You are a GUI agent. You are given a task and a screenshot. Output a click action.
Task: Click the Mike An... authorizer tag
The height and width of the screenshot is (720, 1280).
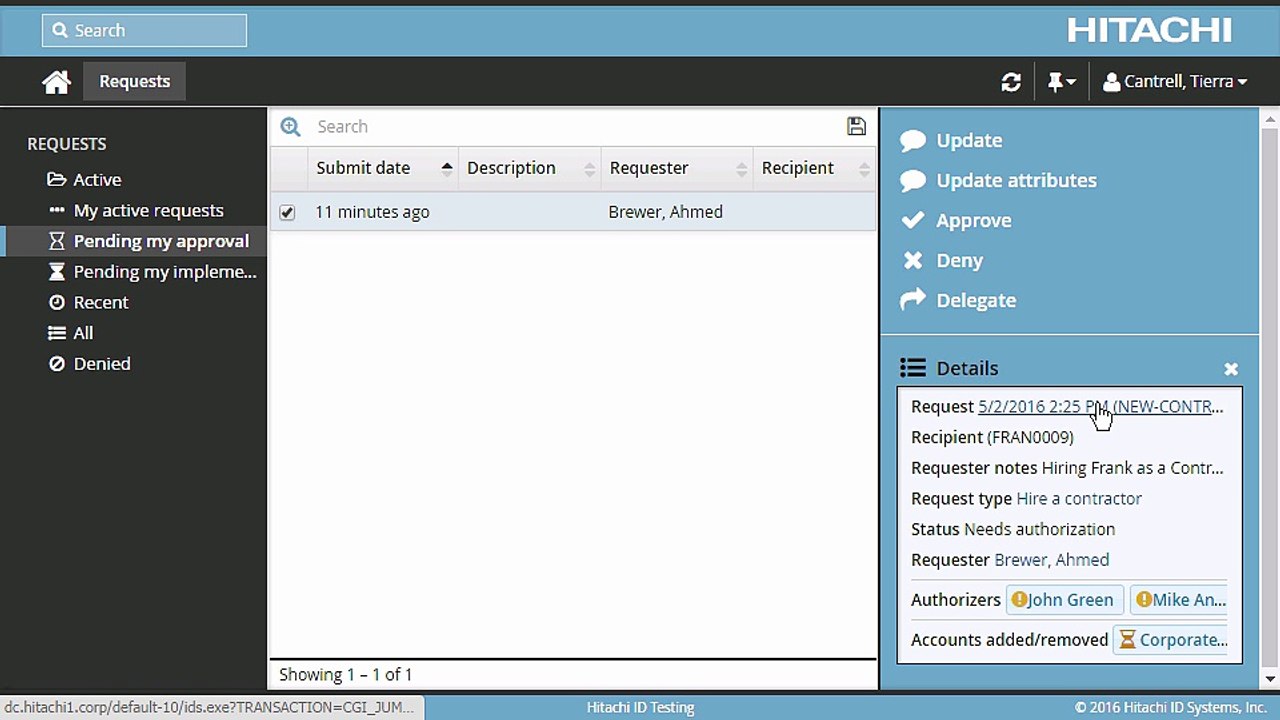1180,600
